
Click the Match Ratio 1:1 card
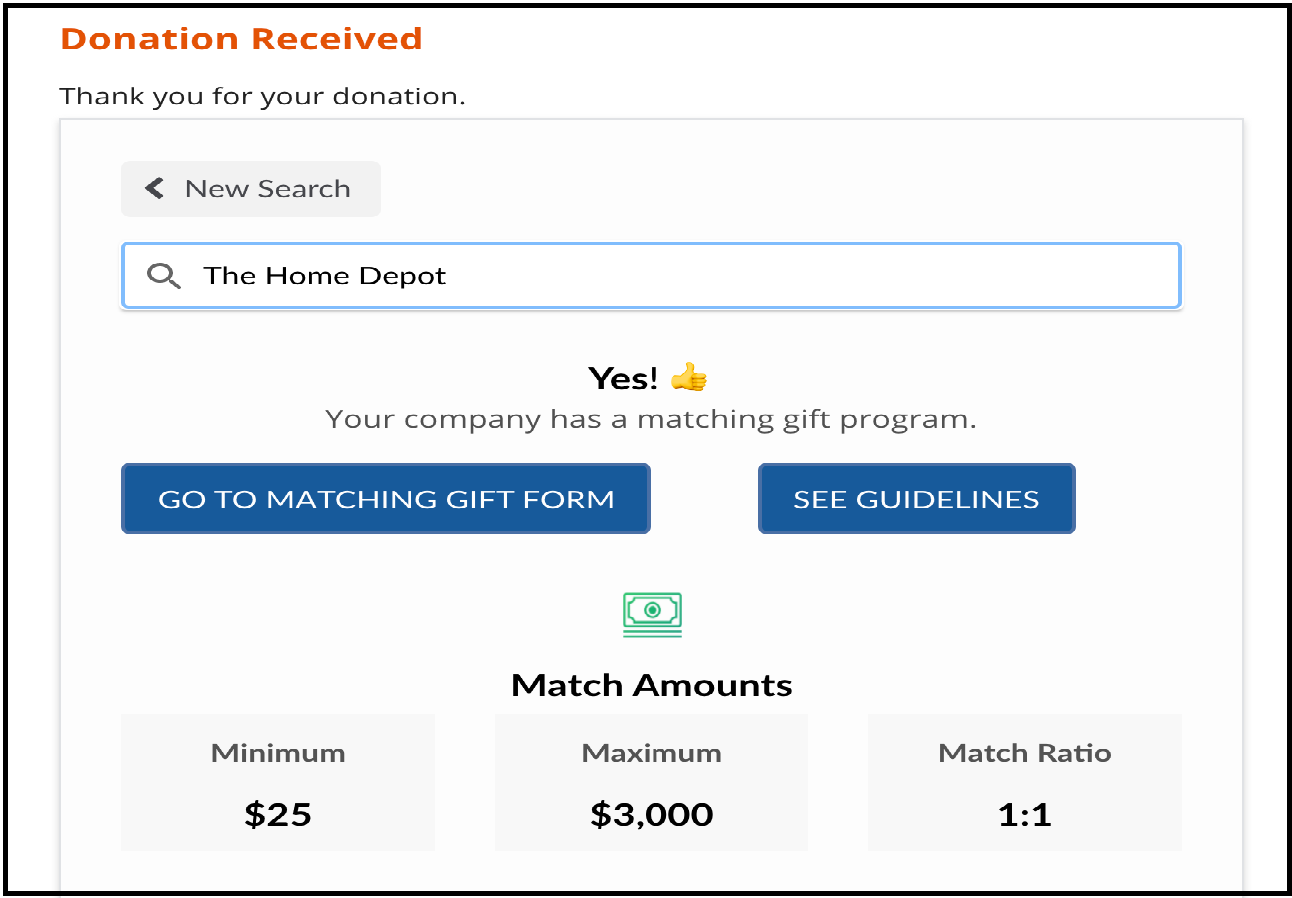tap(1025, 782)
